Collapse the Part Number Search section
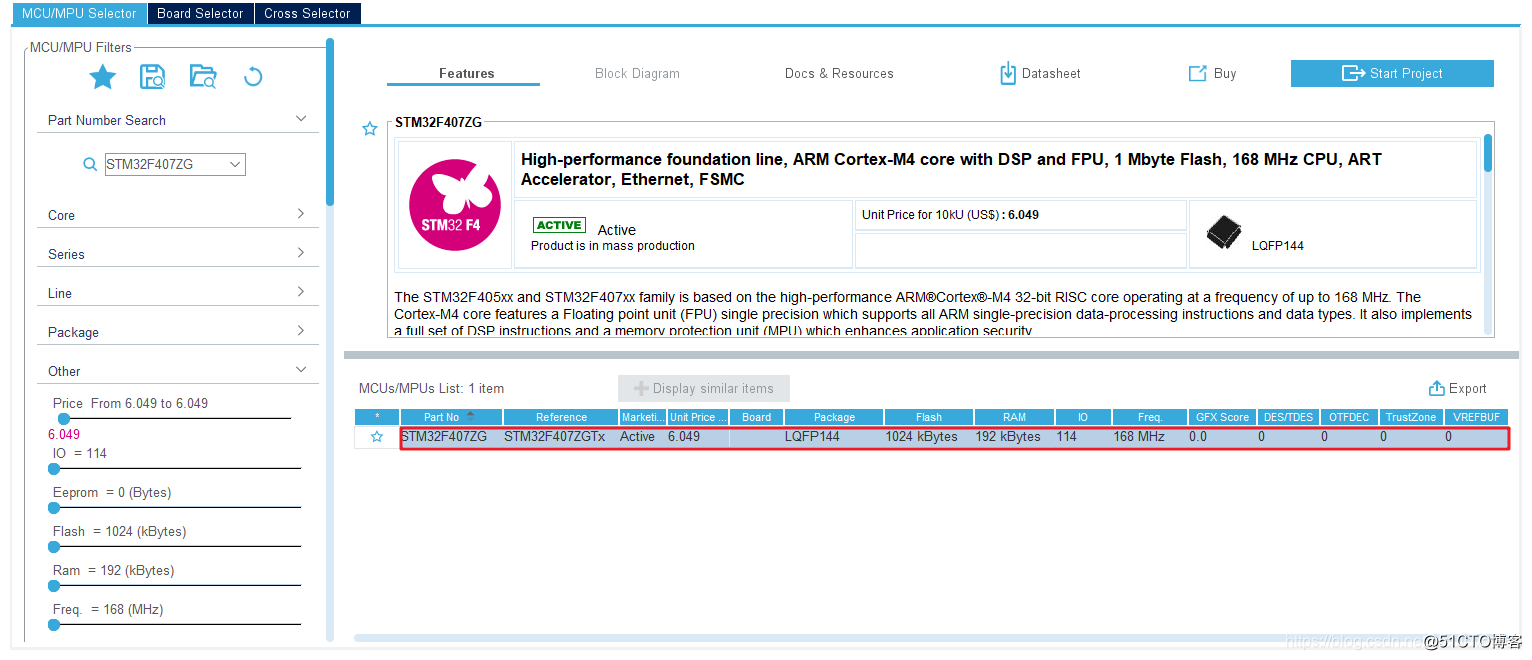The width and height of the screenshot is (1532, 660). click(x=301, y=119)
